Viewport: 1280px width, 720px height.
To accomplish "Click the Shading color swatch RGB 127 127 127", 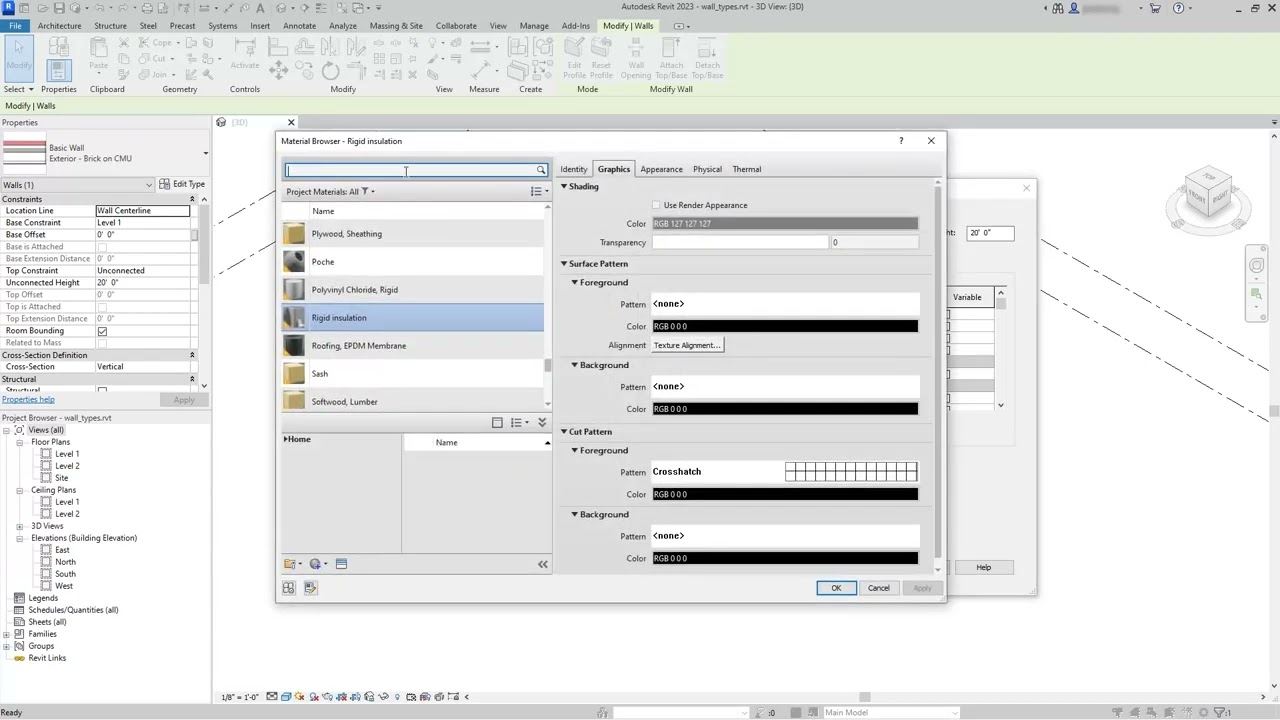I will pyautogui.click(x=785, y=224).
